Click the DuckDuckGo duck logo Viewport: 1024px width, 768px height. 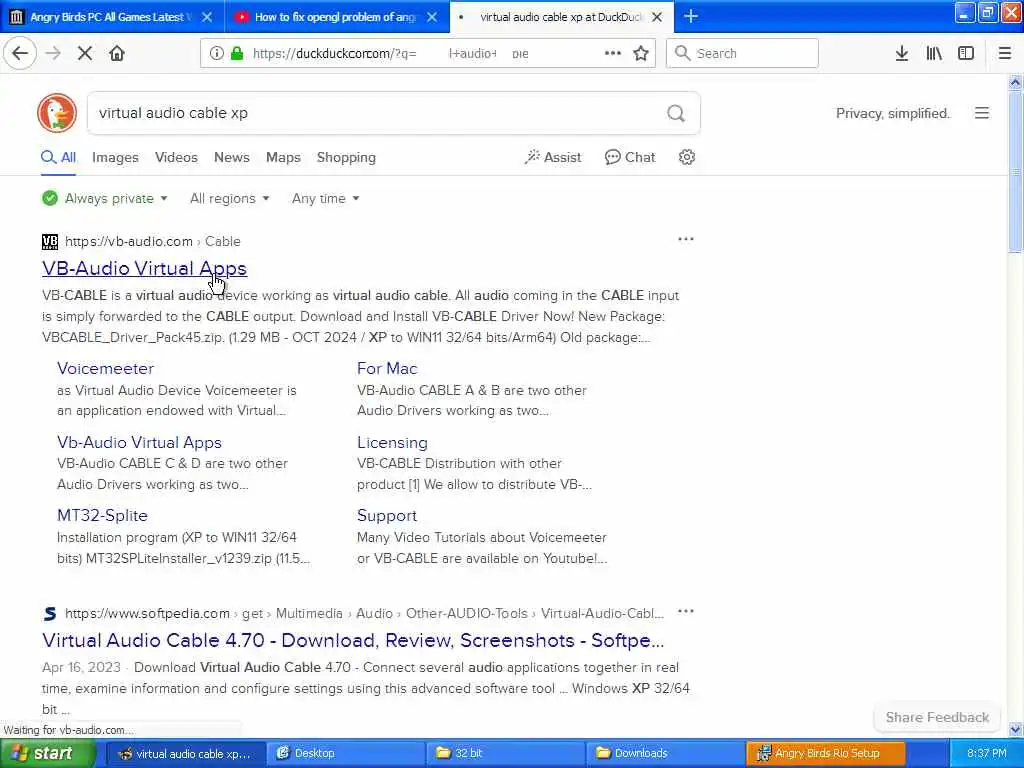[57, 113]
